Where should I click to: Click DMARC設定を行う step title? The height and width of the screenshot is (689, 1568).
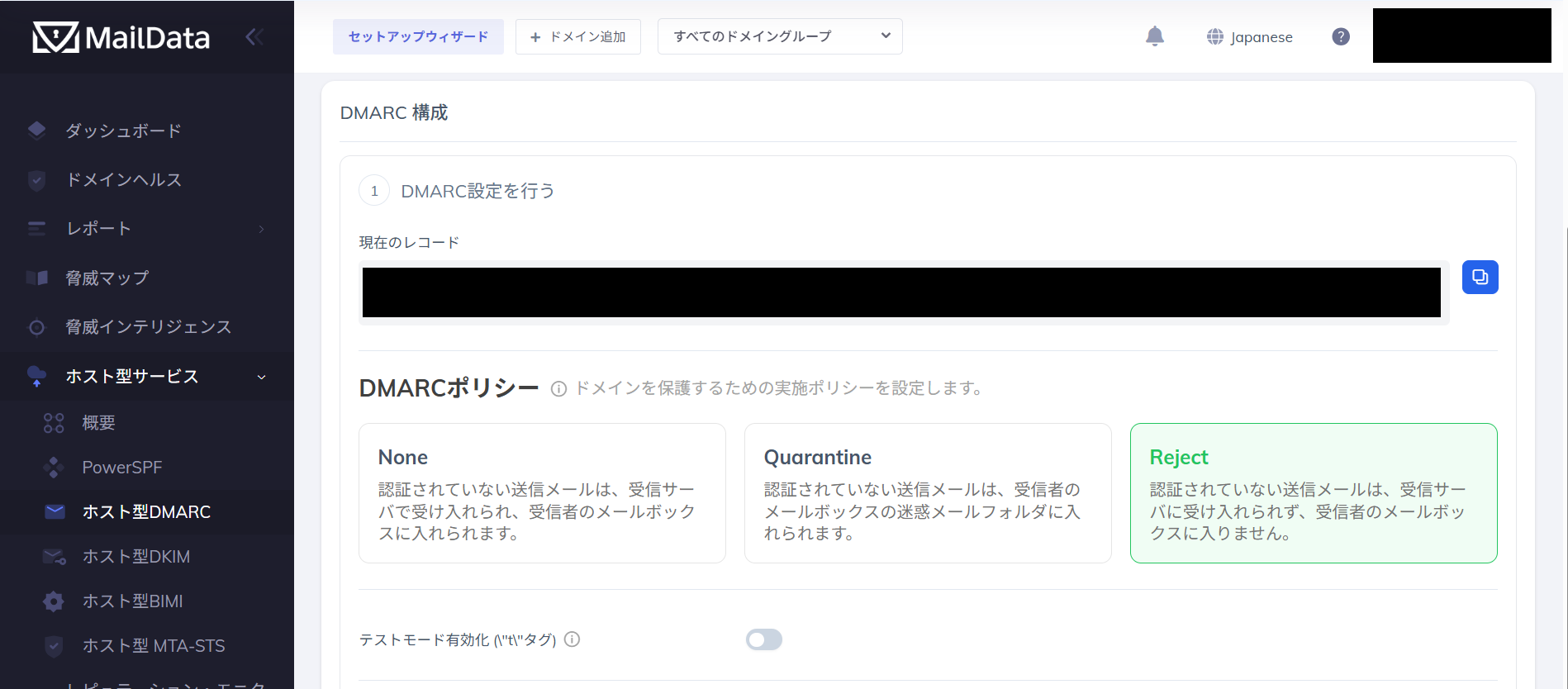click(x=478, y=191)
